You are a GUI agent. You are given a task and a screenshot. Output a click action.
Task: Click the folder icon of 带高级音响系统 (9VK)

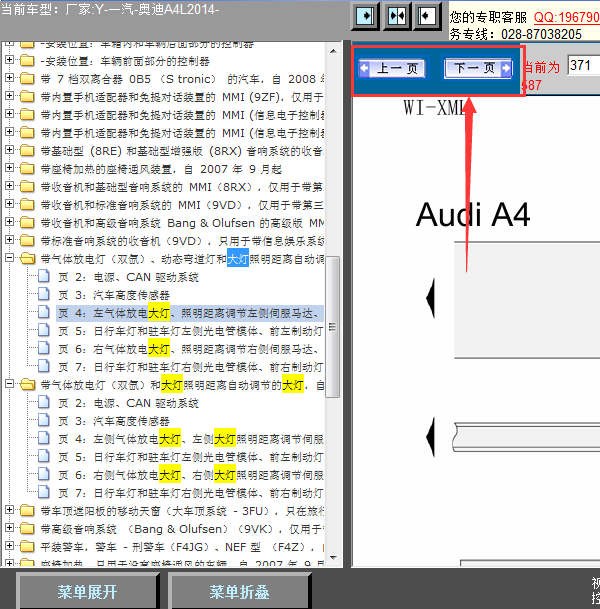pyautogui.click(x=27, y=528)
